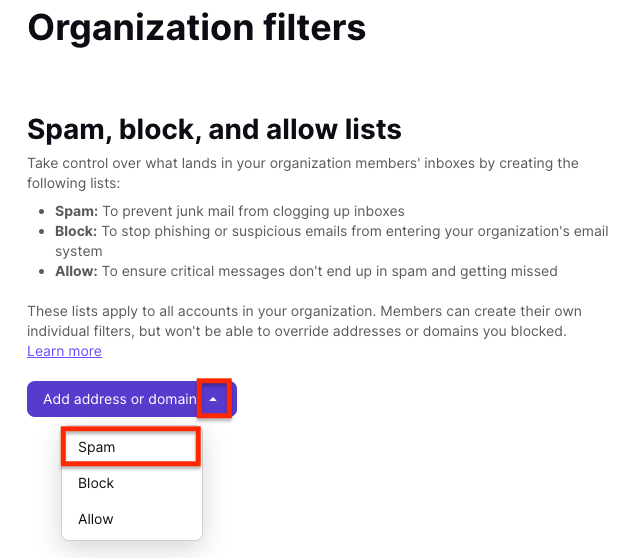The width and height of the screenshot is (631, 558).
Task: Click the bold Spam: label in bullet list
Action: 76,211
